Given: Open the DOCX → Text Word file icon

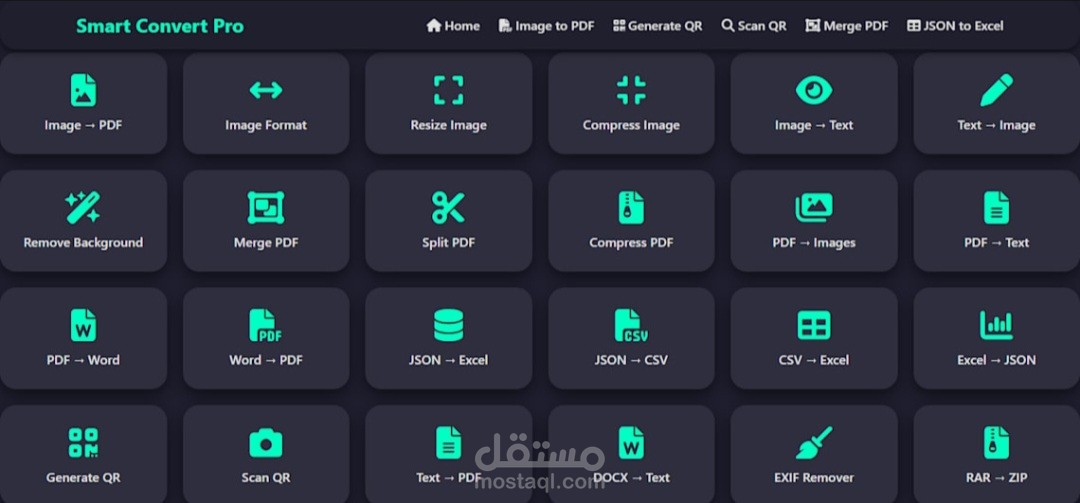Looking at the screenshot, I should (631, 442).
